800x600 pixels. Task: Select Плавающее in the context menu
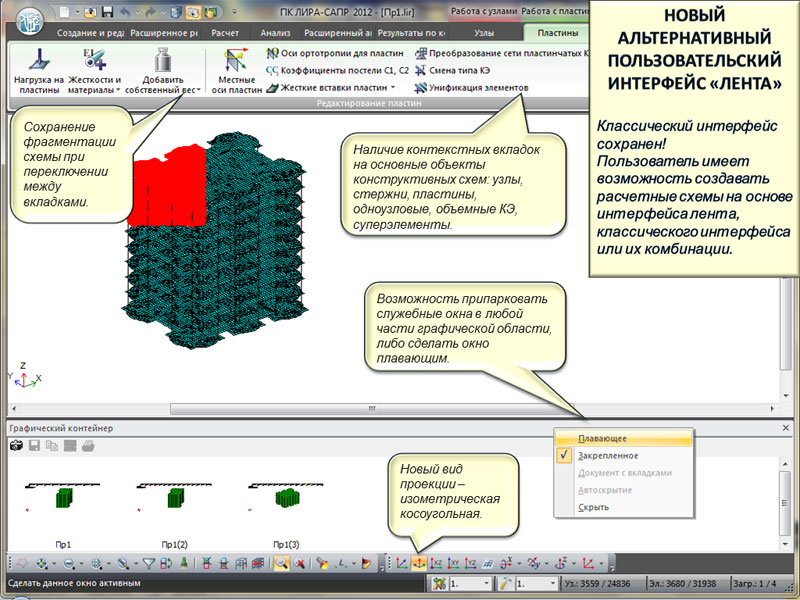pyautogui.click(x=602, y=438)
